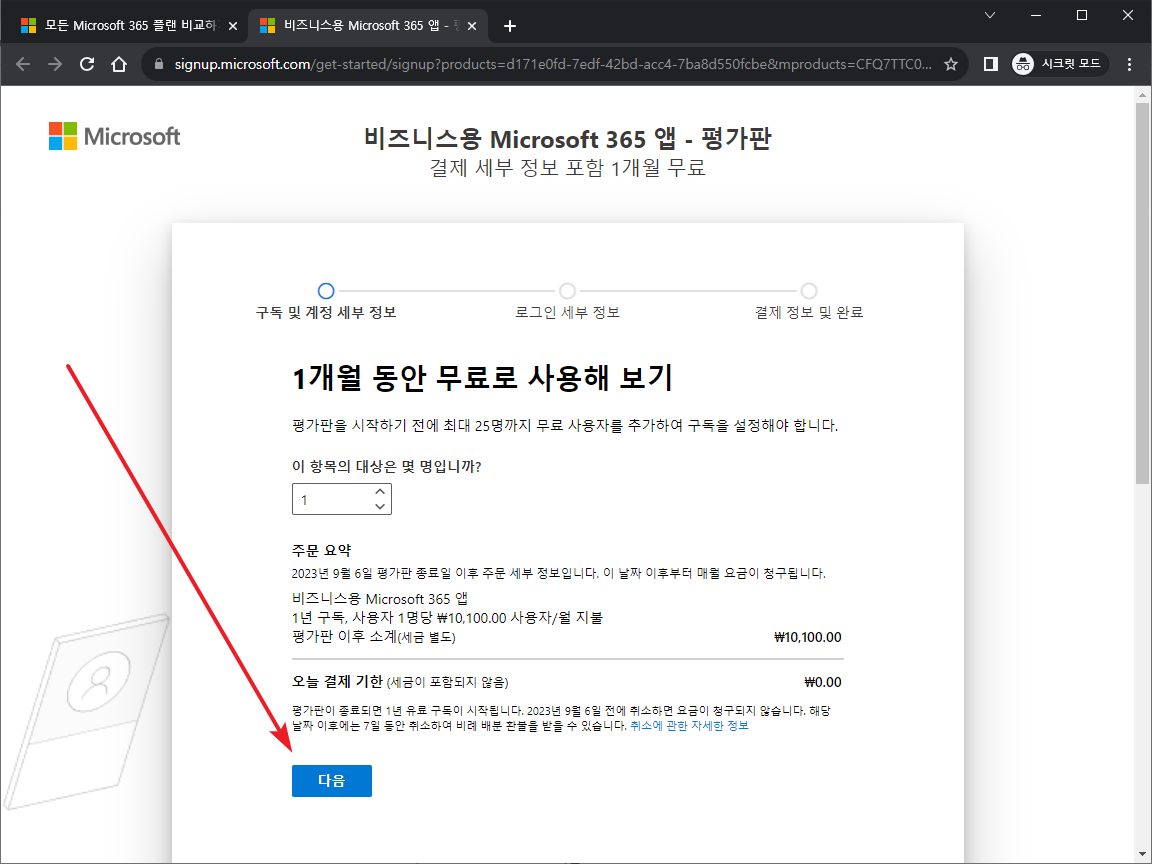Minimize the Chrome window
The width and height of the screenshot is (1152, 864).
(x=1036, y=15)
